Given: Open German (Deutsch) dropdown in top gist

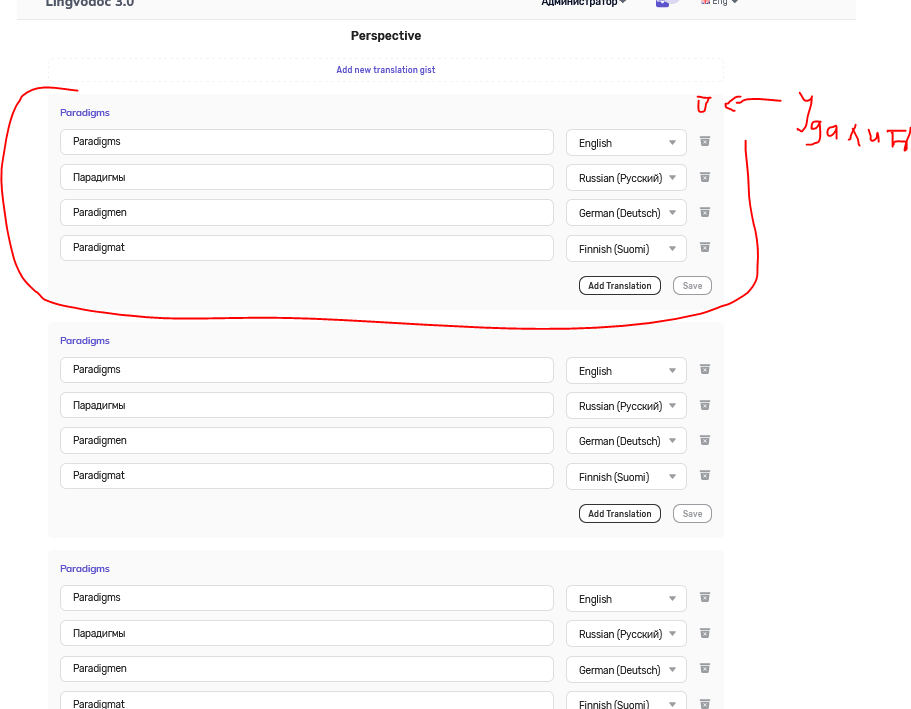Looking at the screenshot, I should (x=626, y=213).
